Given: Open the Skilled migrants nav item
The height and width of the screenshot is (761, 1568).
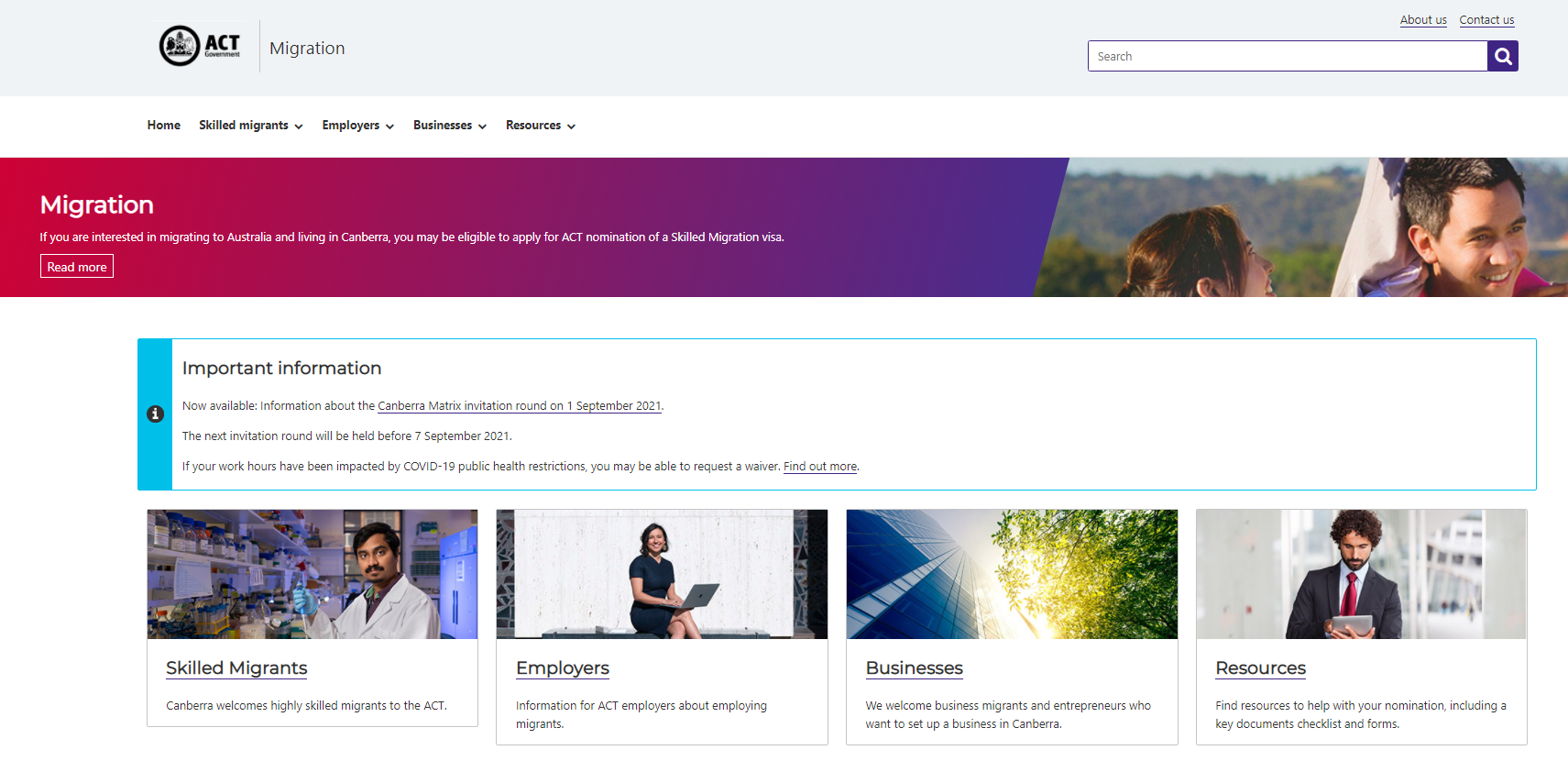Looking at the screenshot, I should pos(244,126).
